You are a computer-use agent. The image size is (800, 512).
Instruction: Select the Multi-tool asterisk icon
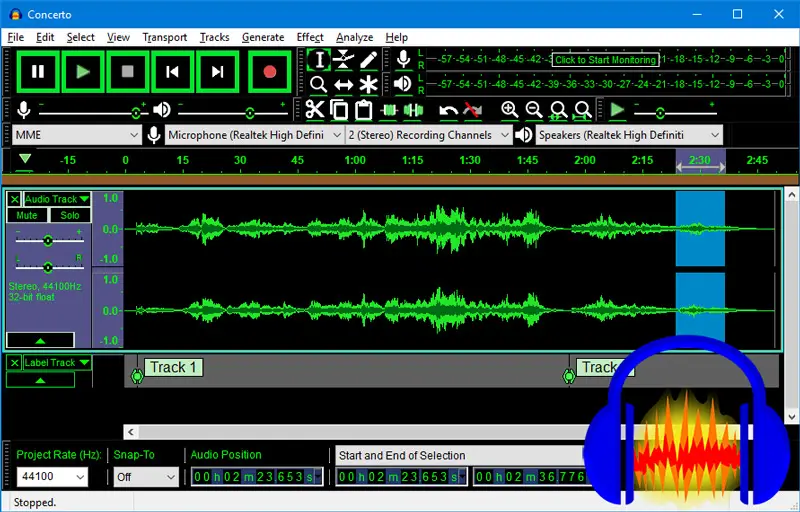[x=368, y=84]
